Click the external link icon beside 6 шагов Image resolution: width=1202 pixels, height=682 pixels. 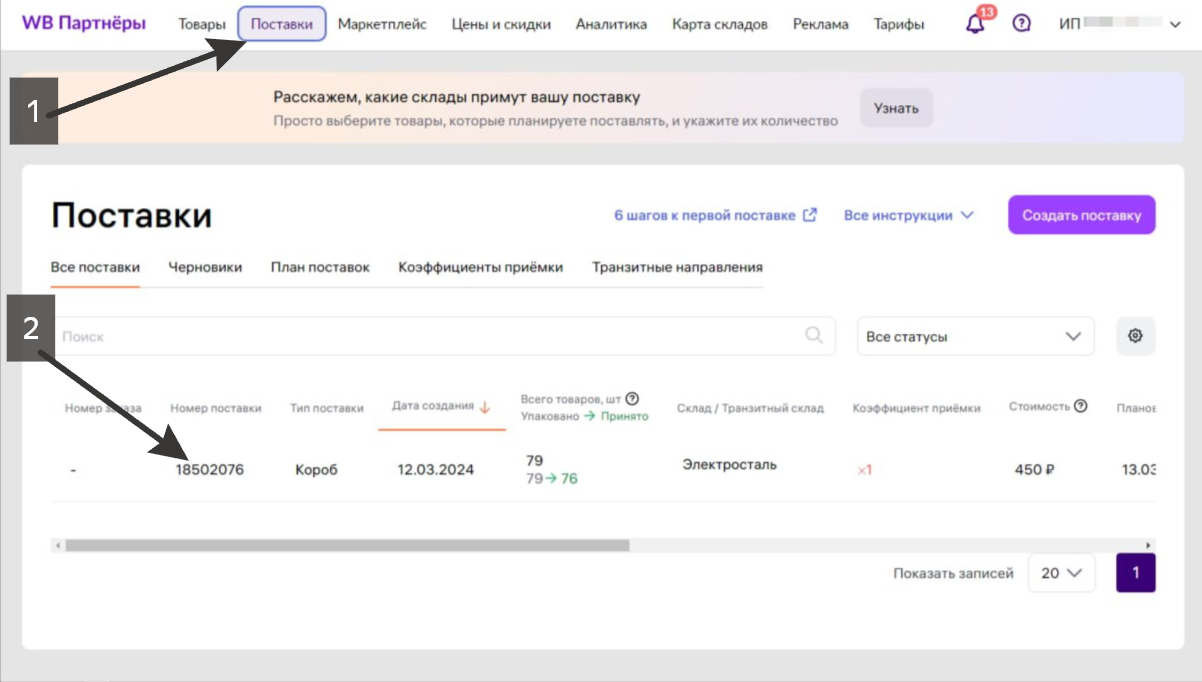coord(810,215)
